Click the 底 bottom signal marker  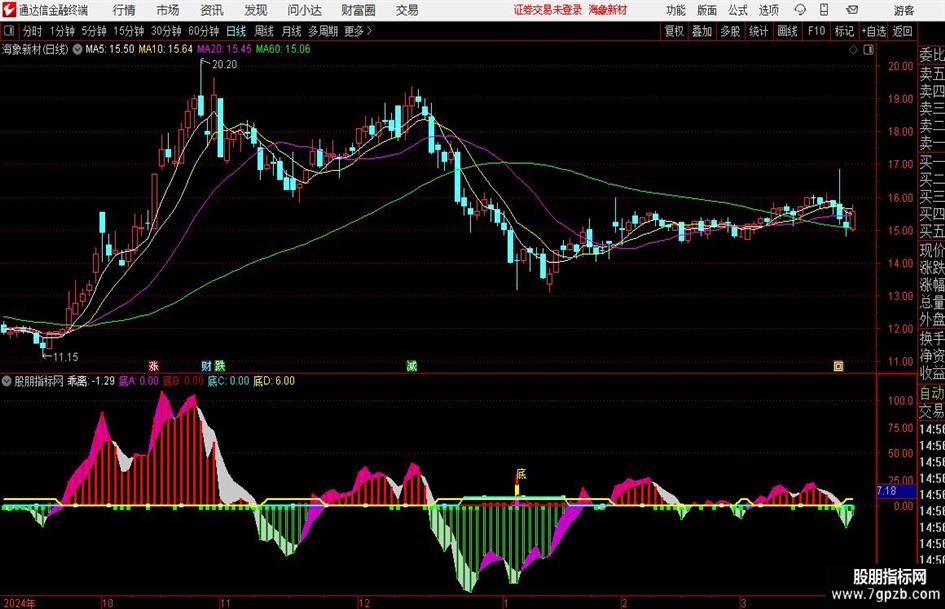pos(521,474)
